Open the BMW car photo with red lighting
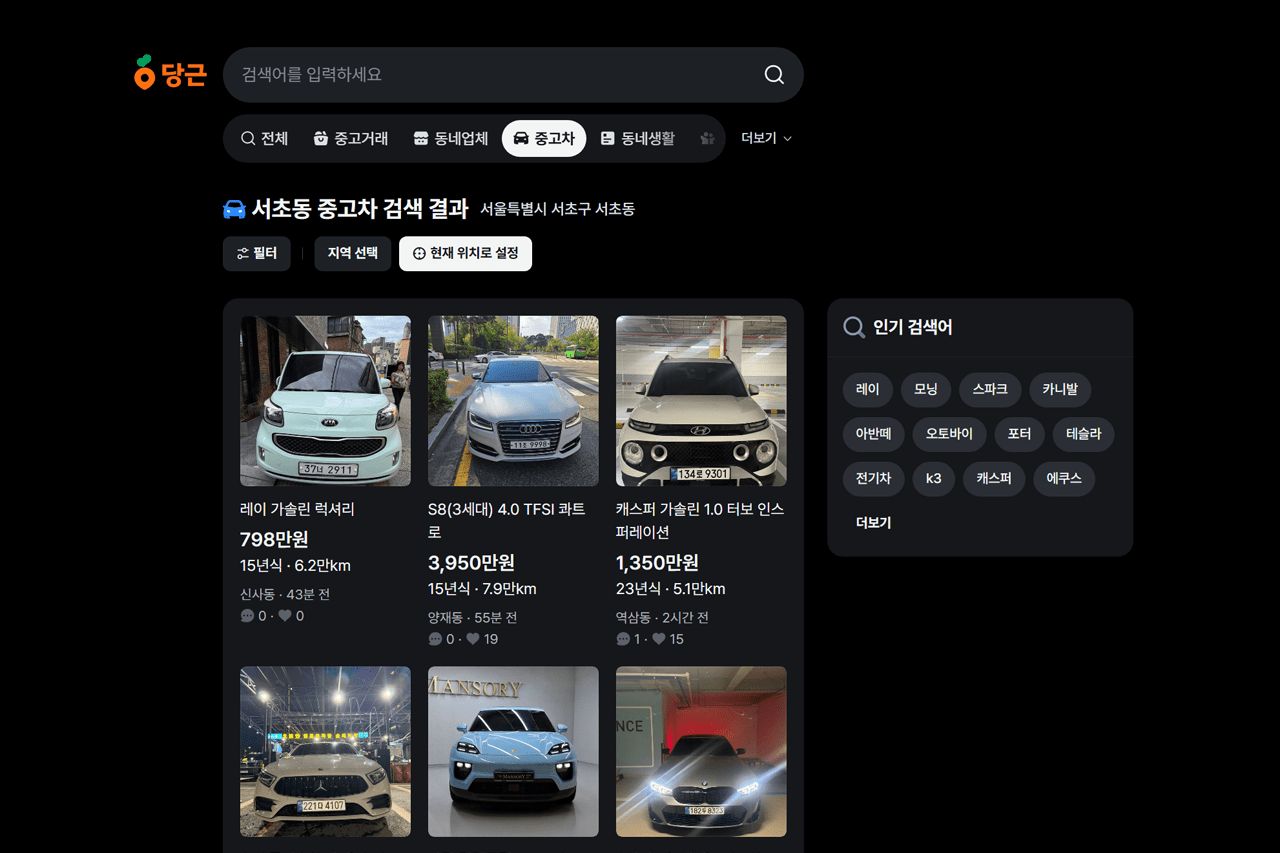The width and height of the screenshot is (1280, 853). pos(701,752)
